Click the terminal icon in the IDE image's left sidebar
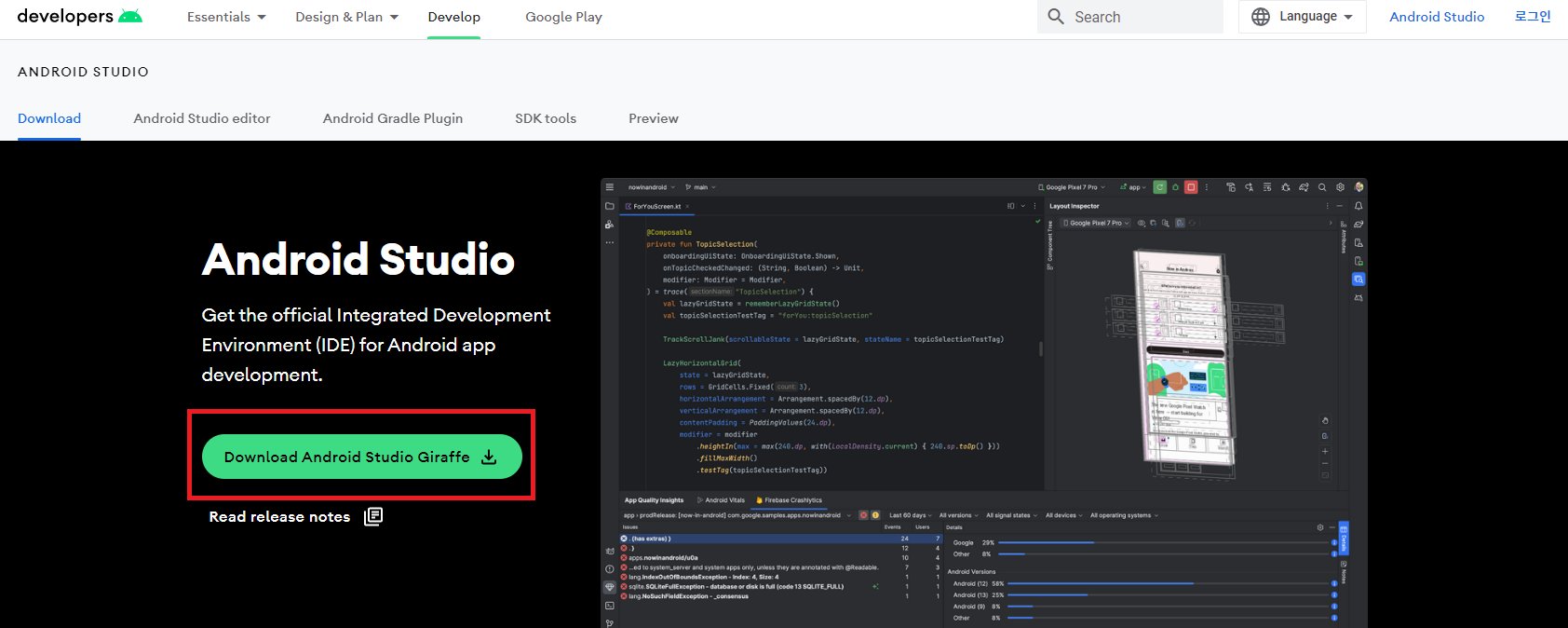The image size is (1568, 628). pyautogui.click(x=610, y=606)
